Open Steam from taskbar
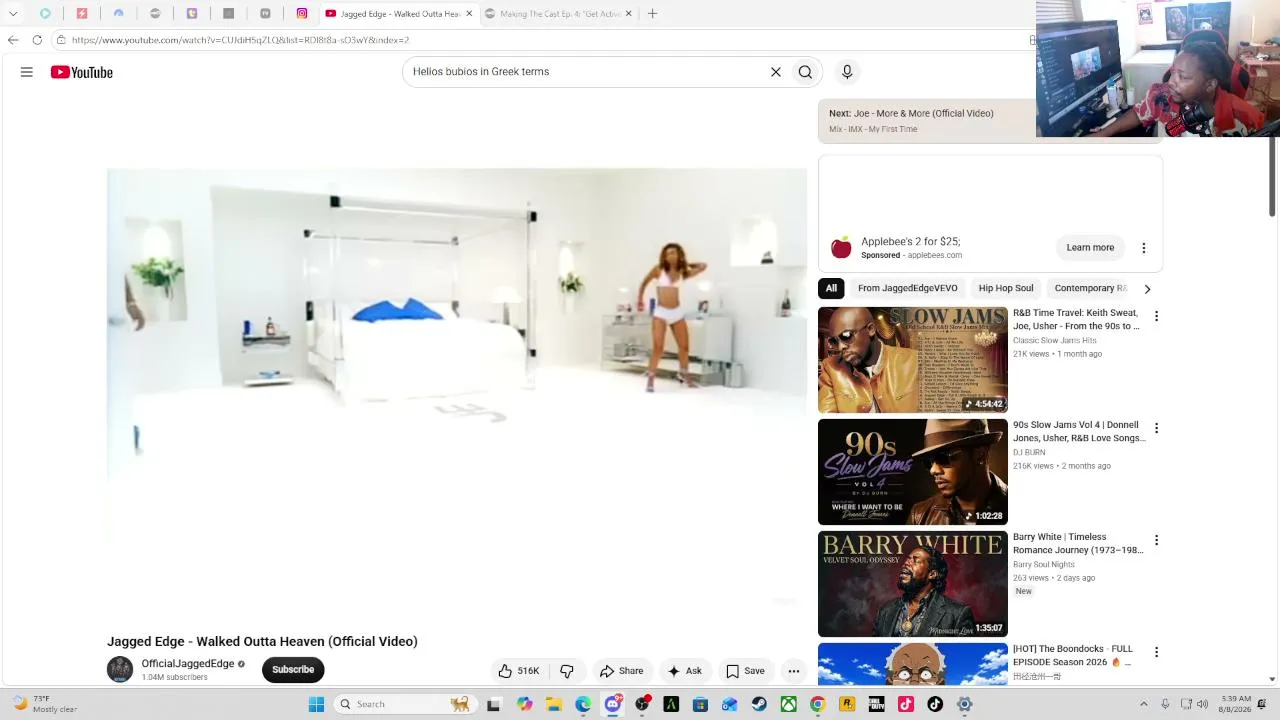Image resolution: width=1280 pixels, height=720 pixels. tap(759, 704)
